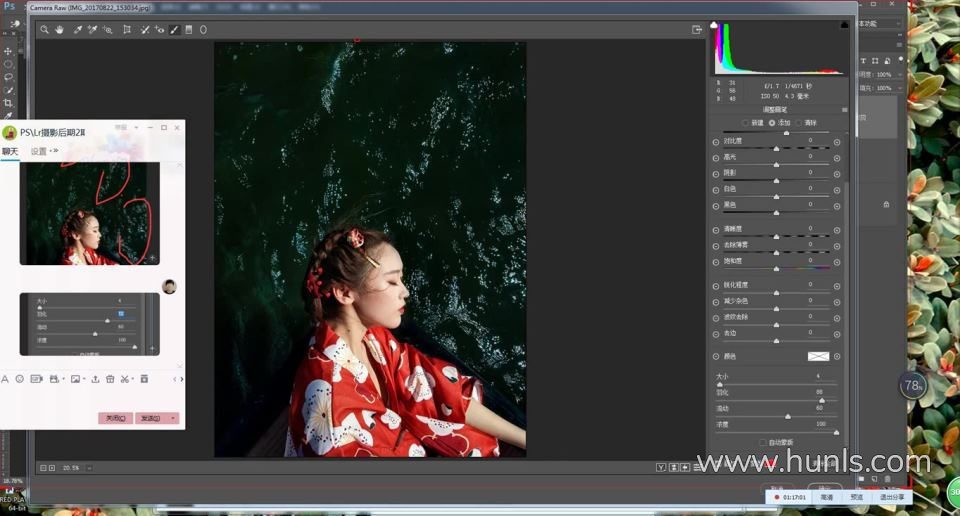The width and height of the screenshot is (960, 516).
Task: Select the Graduated Filter tool
Action: coord(189,29)
